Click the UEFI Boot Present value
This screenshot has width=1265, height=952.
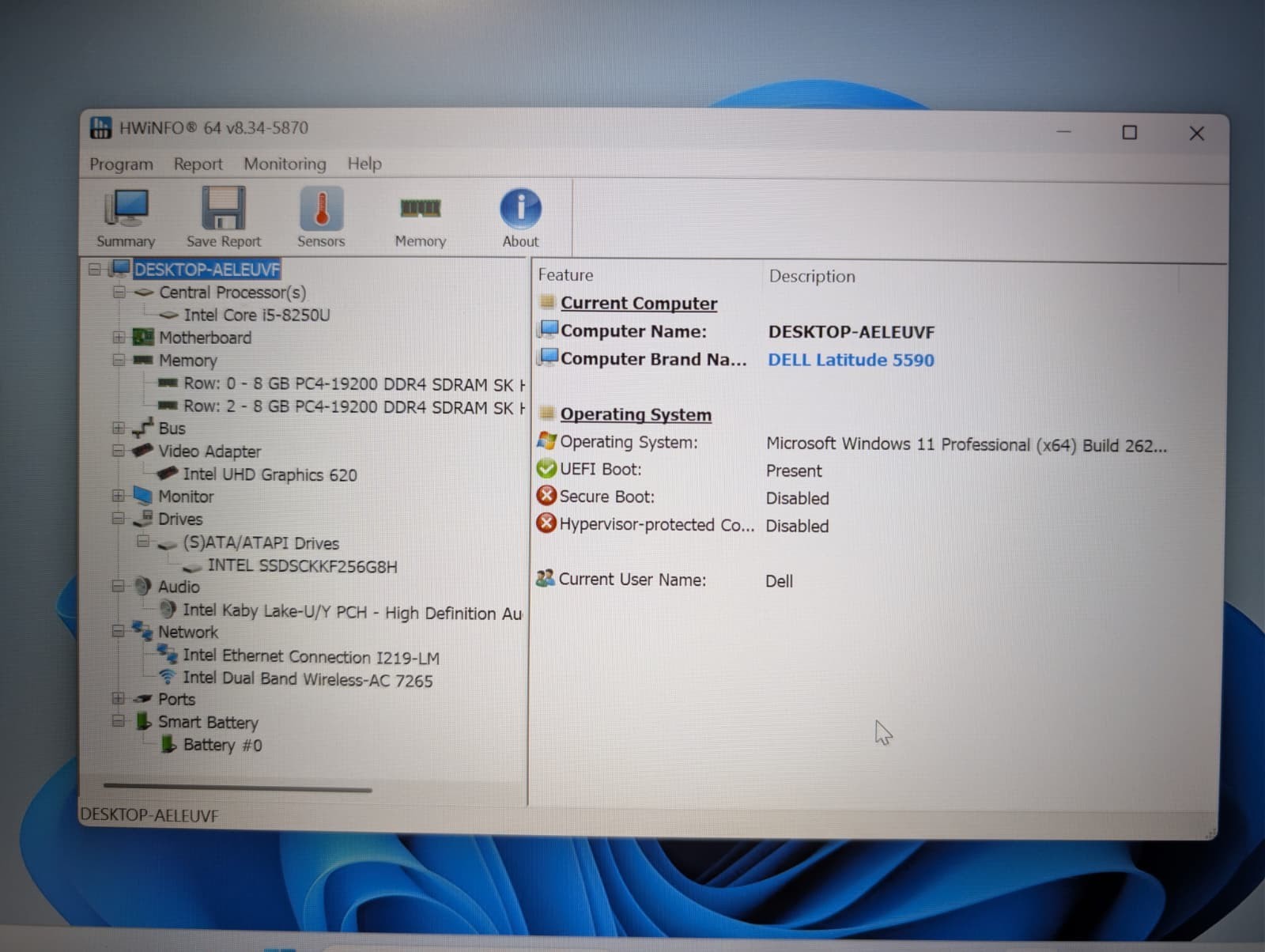794,470
